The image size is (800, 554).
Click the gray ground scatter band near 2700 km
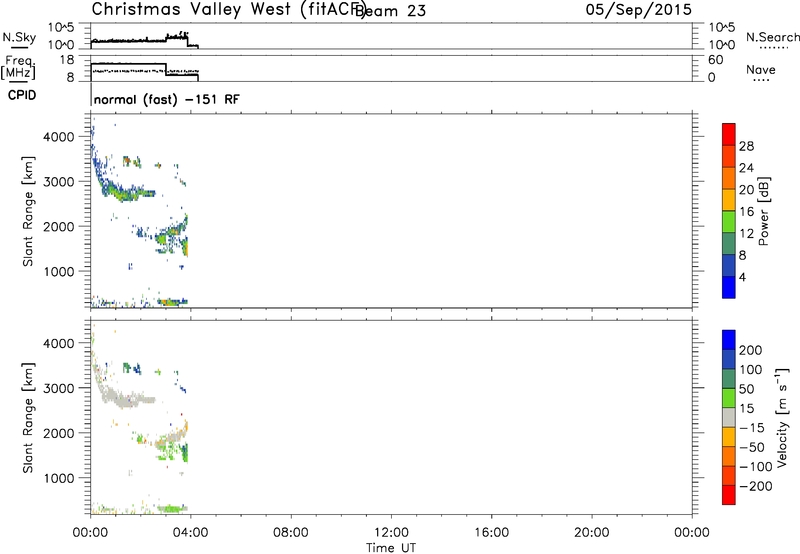pyautogui.click(x=127, y=398)
